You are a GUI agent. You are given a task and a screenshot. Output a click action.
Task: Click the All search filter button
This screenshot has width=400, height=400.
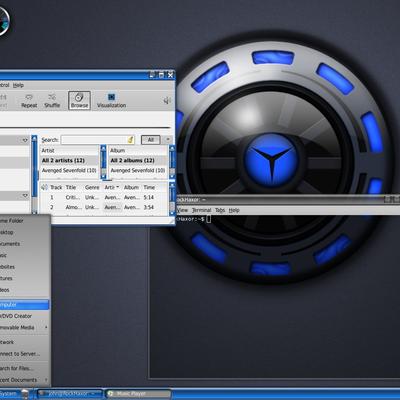pyautogui.click(x=151, y=140)
